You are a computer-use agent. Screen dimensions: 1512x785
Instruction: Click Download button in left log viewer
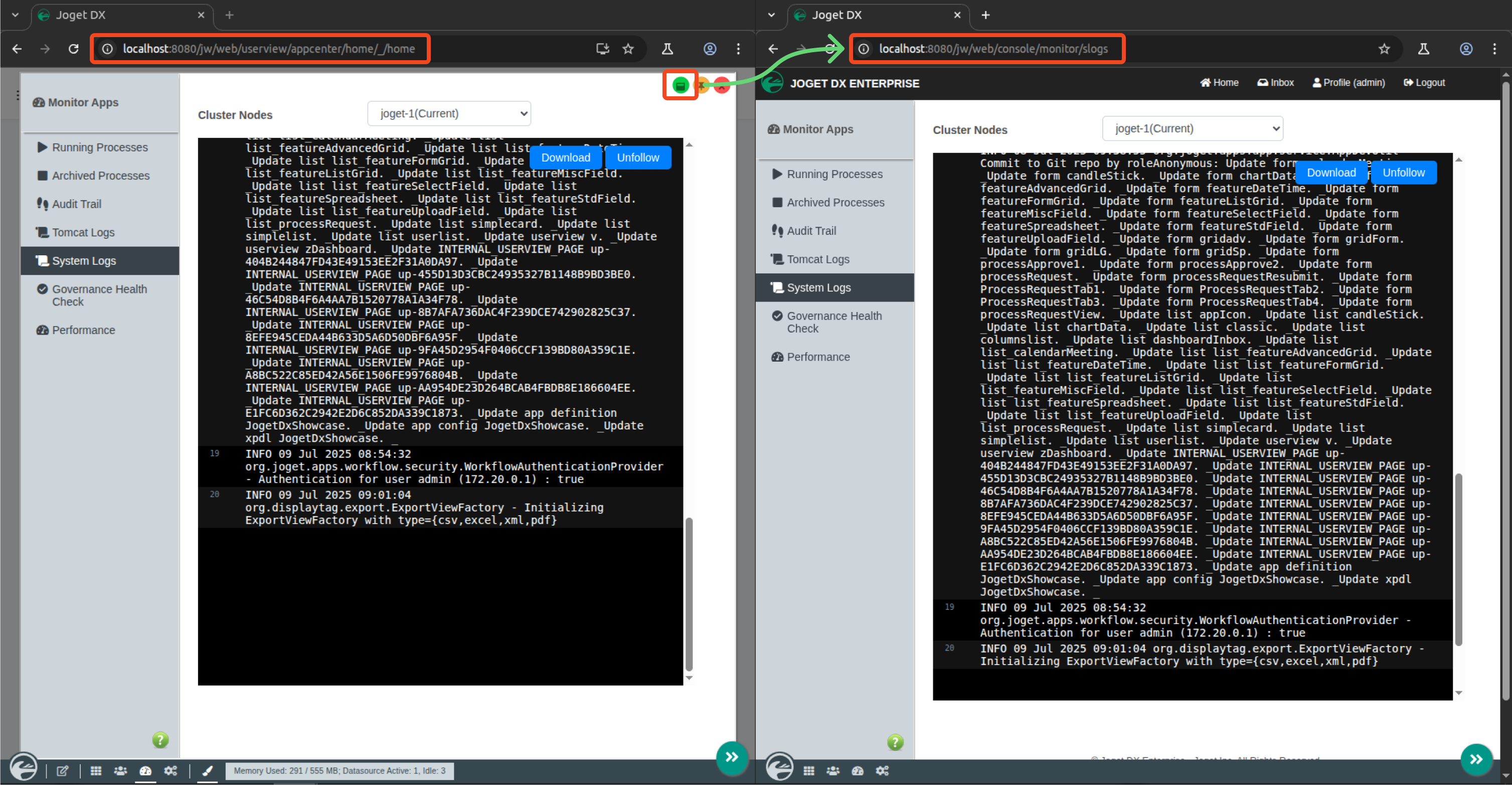tap(565, 158)
